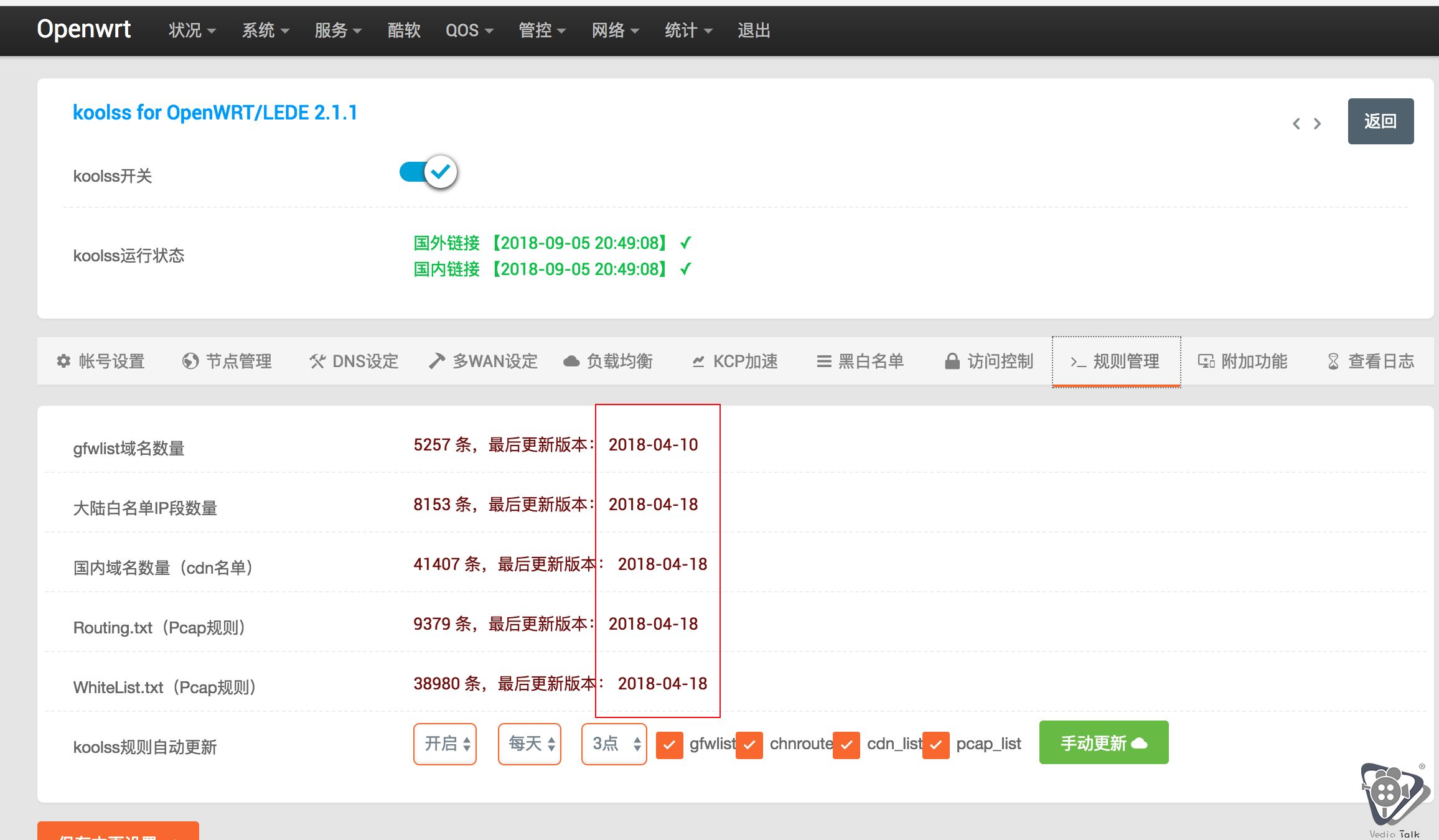Viewport: 1439px width, 840px height.
Task: Click the right chevron navigation arrow
Action: point(1317,124)
